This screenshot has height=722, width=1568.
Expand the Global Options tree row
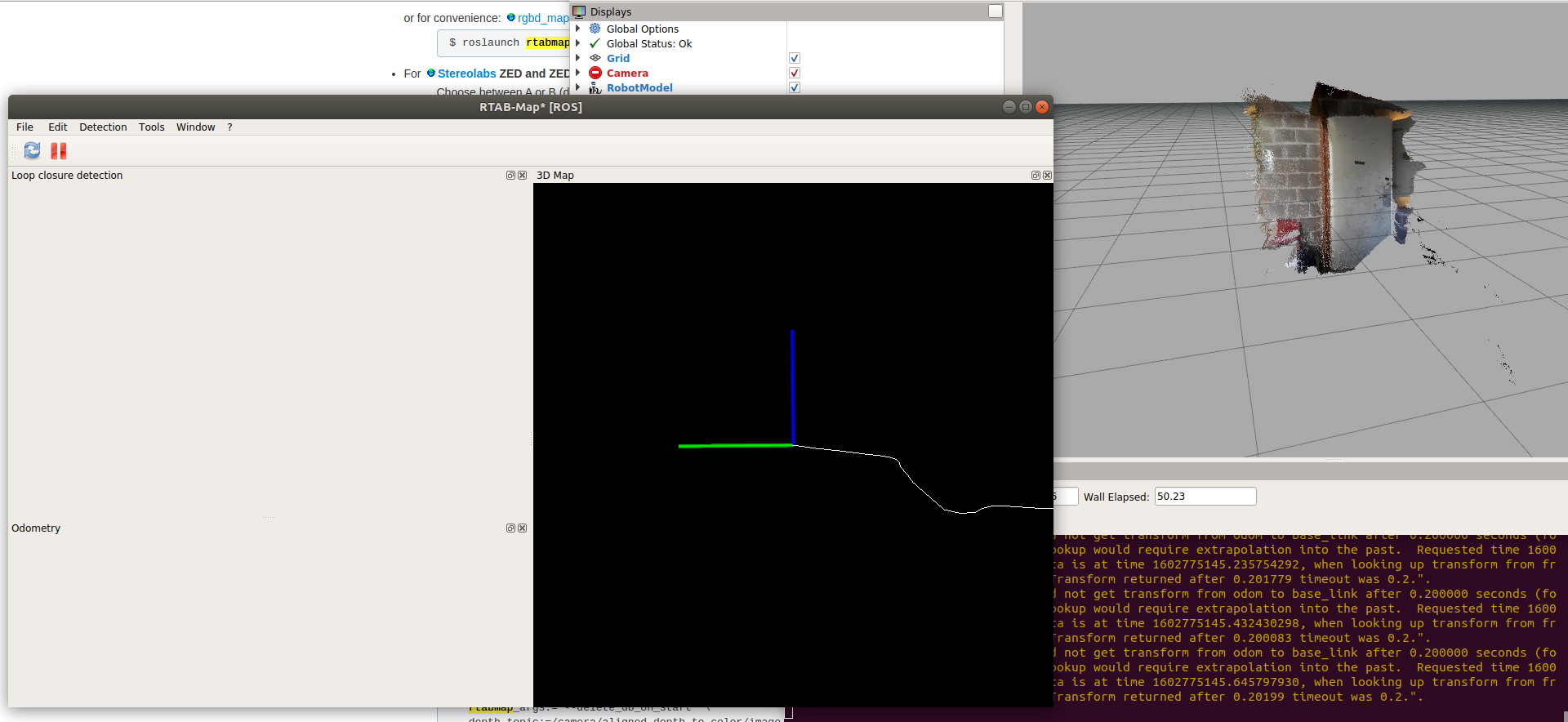pyautogui.click(x=578, y=29)
